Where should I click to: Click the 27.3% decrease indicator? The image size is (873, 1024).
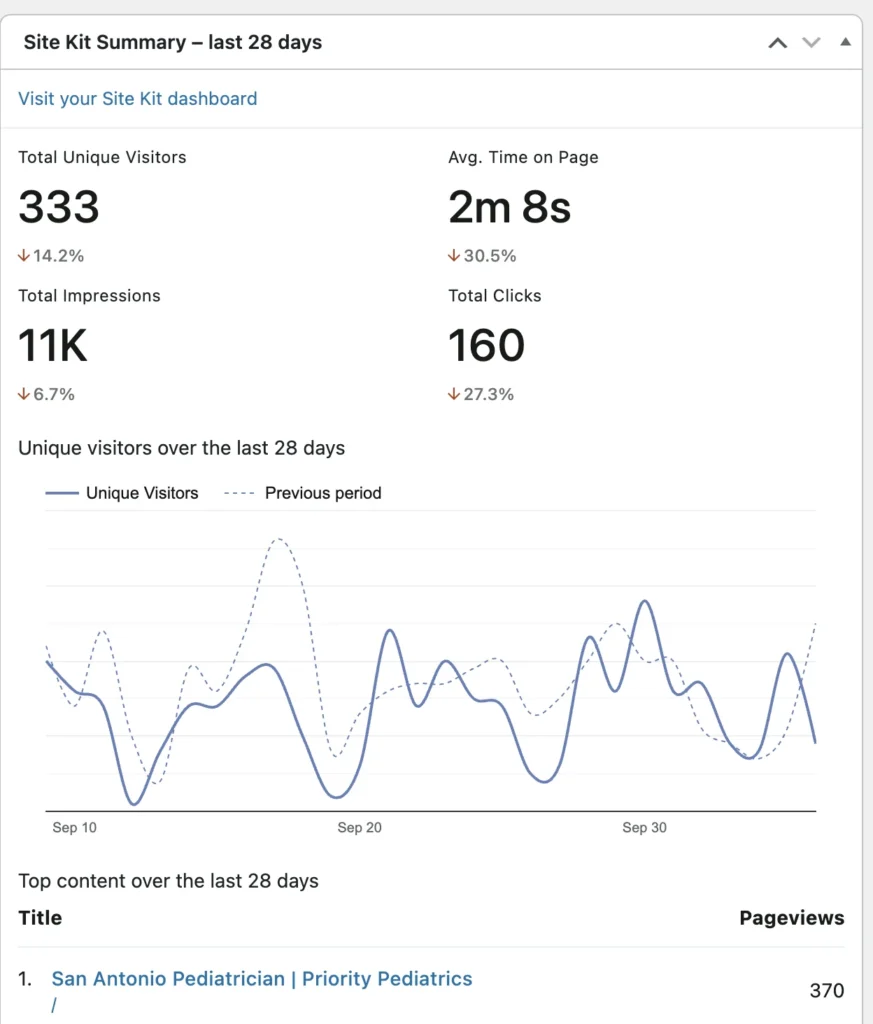click(x=481, y=394)
